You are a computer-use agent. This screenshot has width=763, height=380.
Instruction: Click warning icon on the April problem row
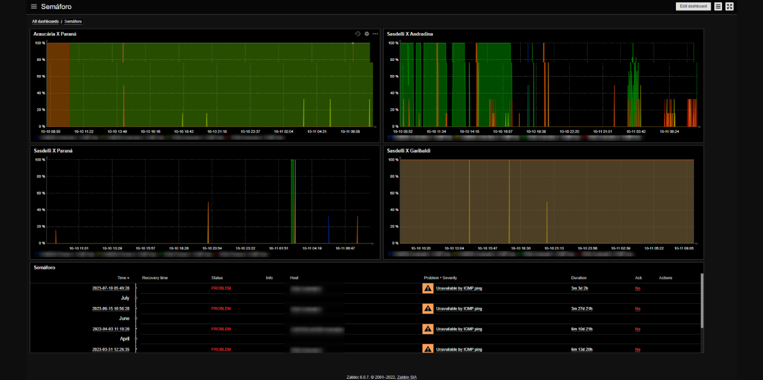pyautogui.click(x=427, y=329)
